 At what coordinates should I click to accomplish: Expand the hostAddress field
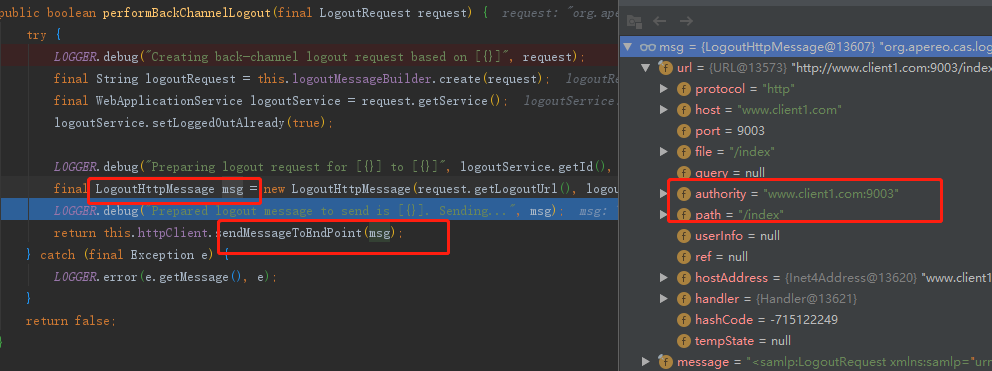pyautogui.click(x=664, y=278)
